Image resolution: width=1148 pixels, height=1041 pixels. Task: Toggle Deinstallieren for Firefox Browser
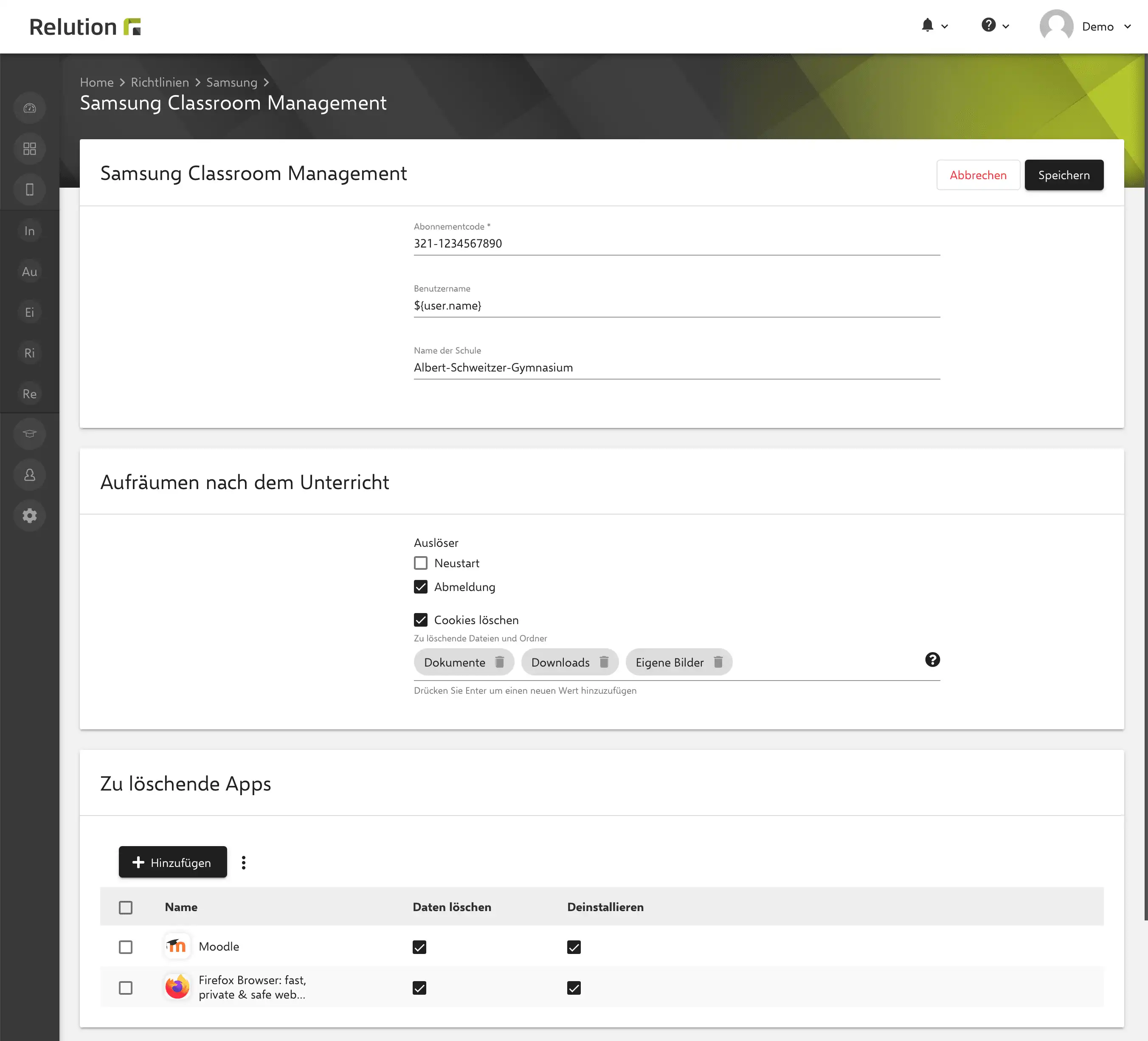coord(574,988)
